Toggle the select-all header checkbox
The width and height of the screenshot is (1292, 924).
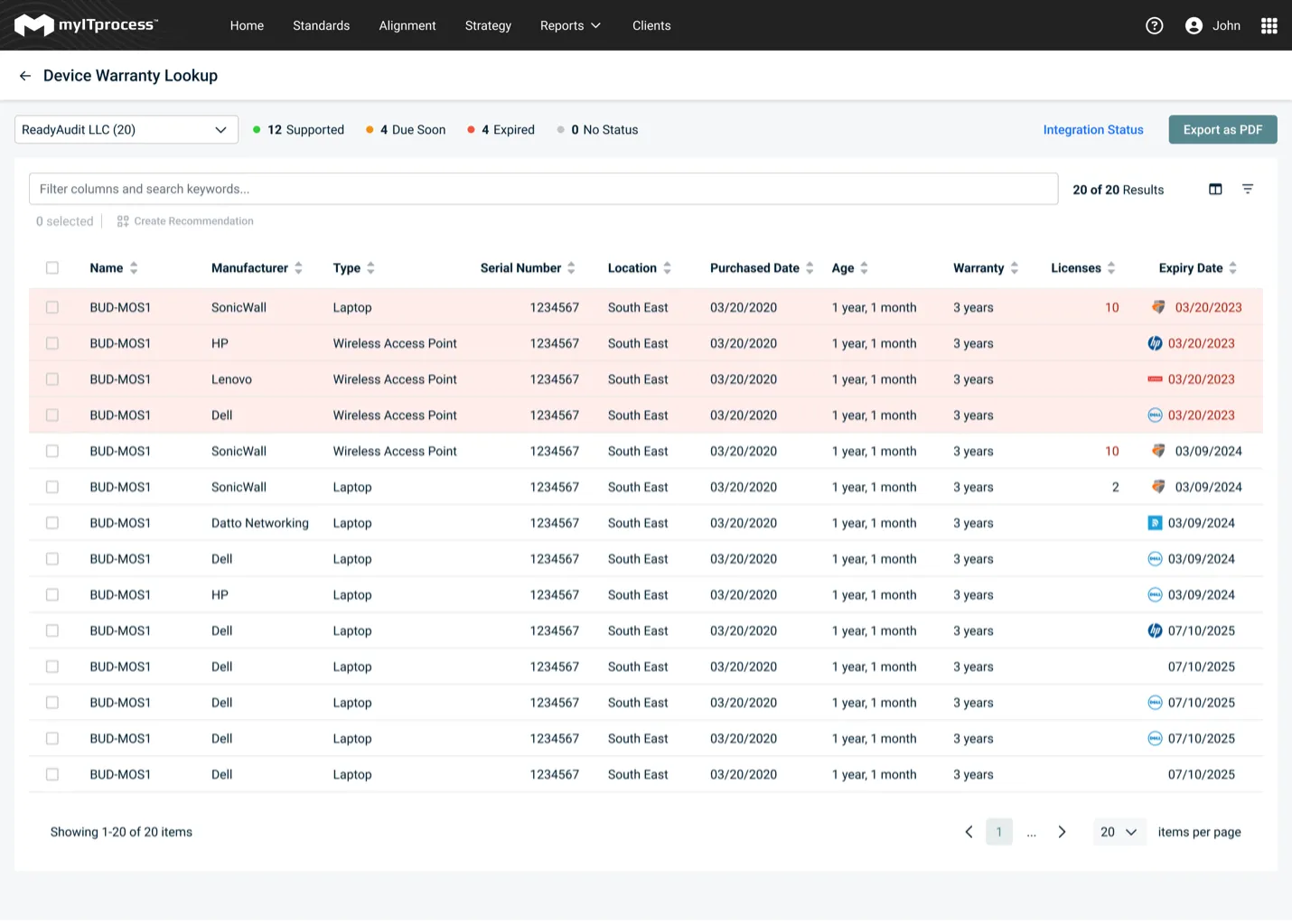pyautogui.click(x=52, y=268)
